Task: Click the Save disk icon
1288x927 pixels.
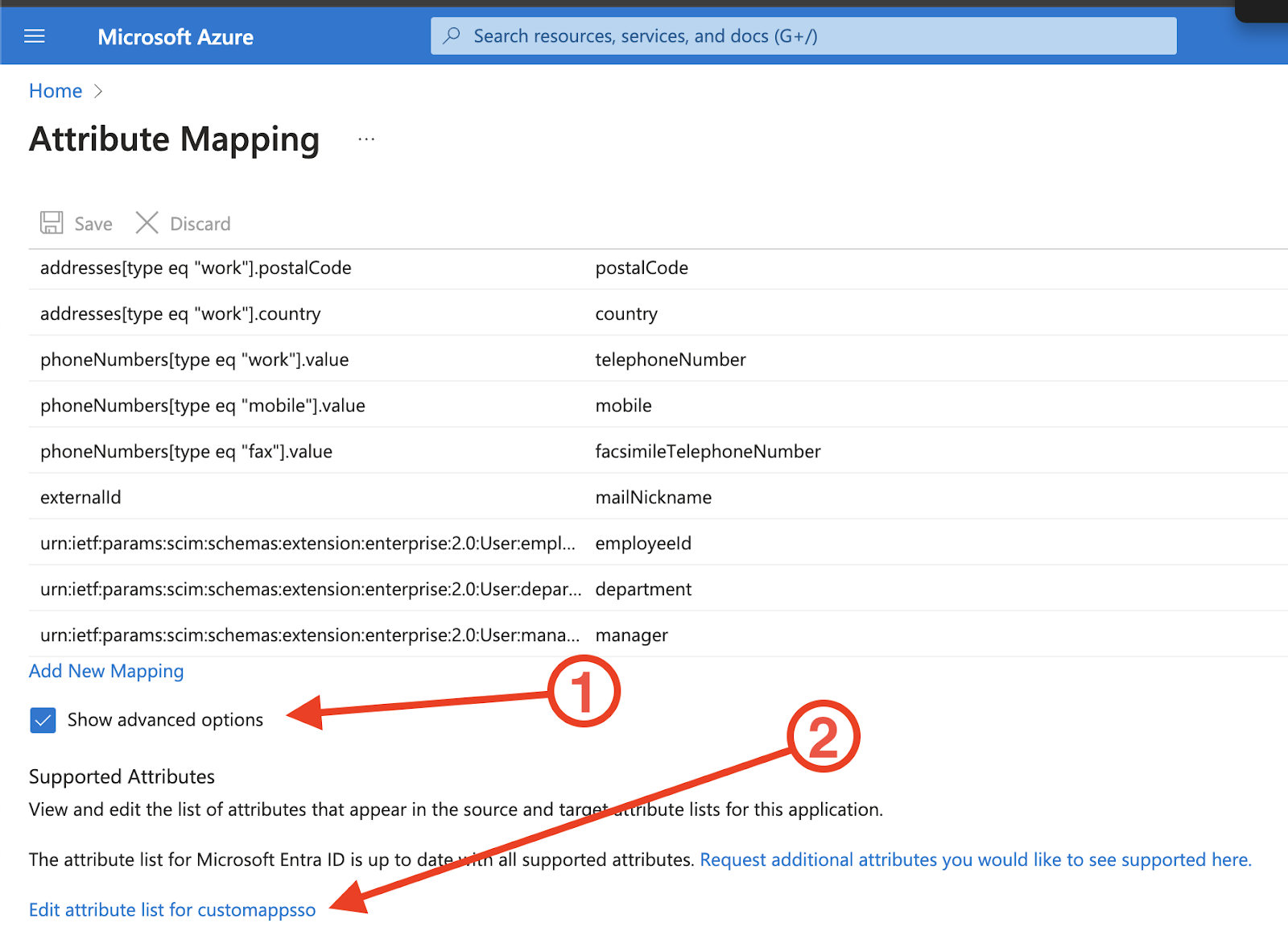Action: (x=52, y=223)
